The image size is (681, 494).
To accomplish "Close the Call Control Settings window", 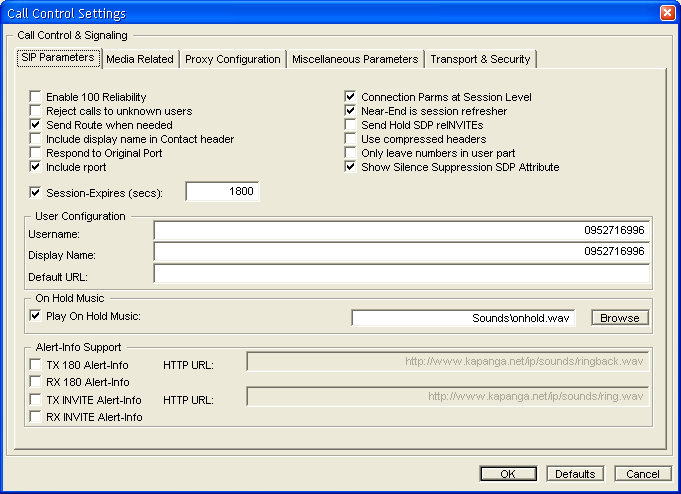I will pos(667,13).
